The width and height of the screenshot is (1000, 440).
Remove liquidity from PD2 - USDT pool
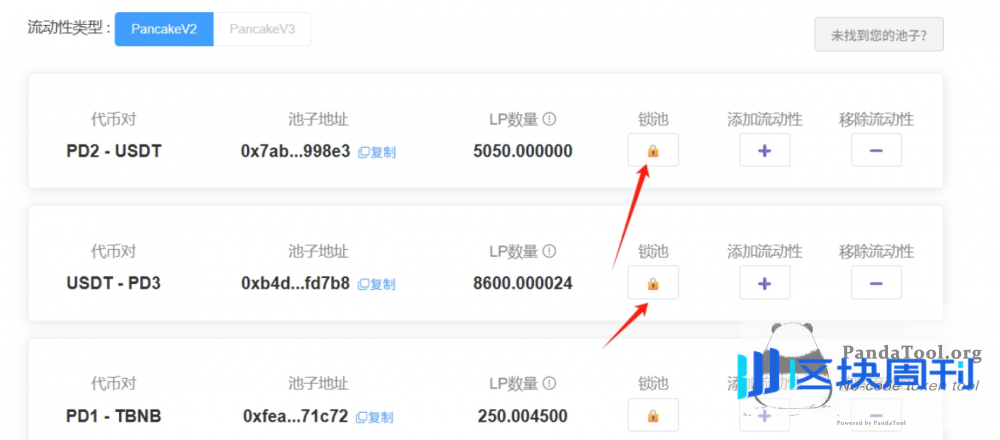tap(876, 151)
